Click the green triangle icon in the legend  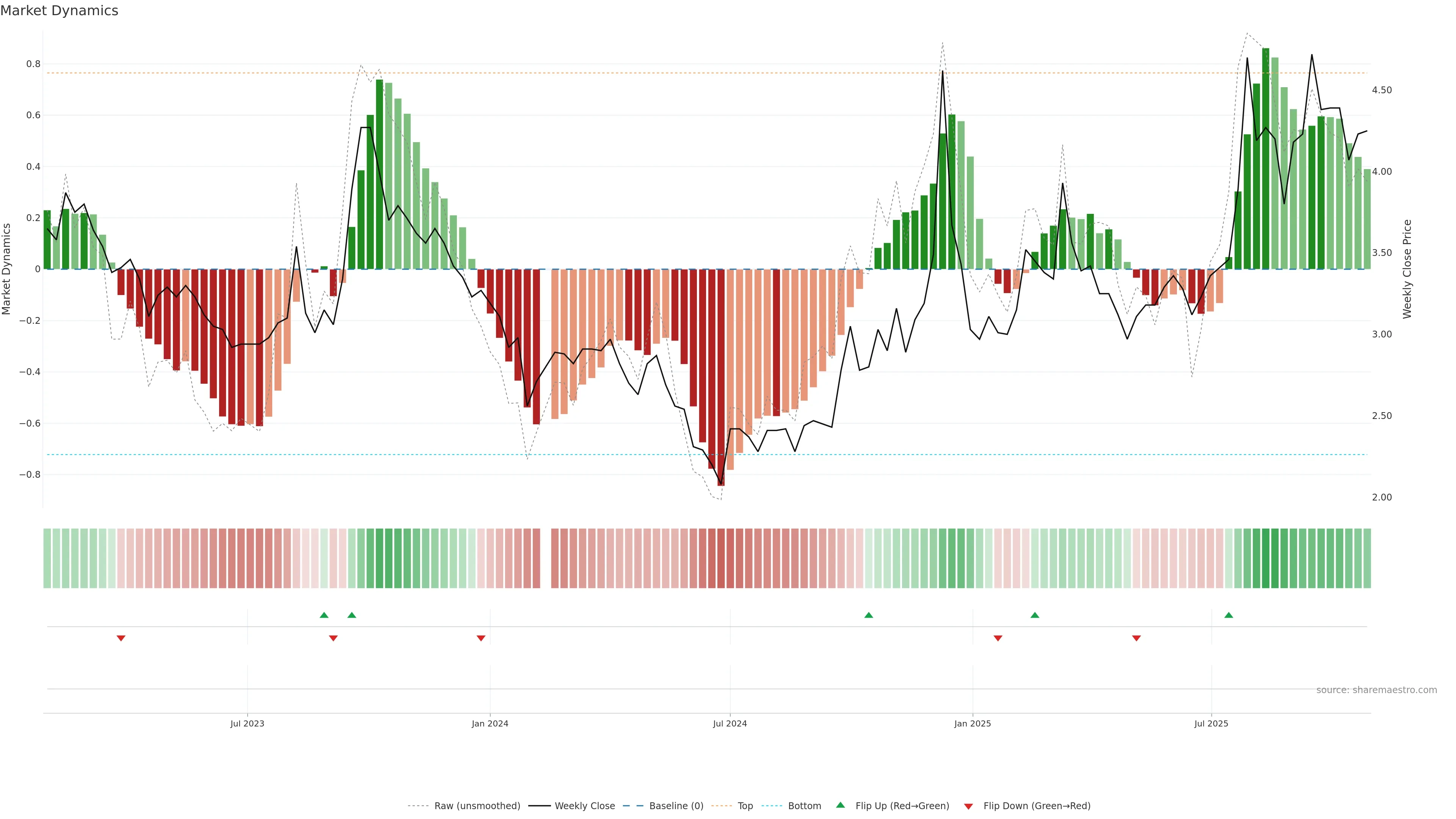(841, 805)
